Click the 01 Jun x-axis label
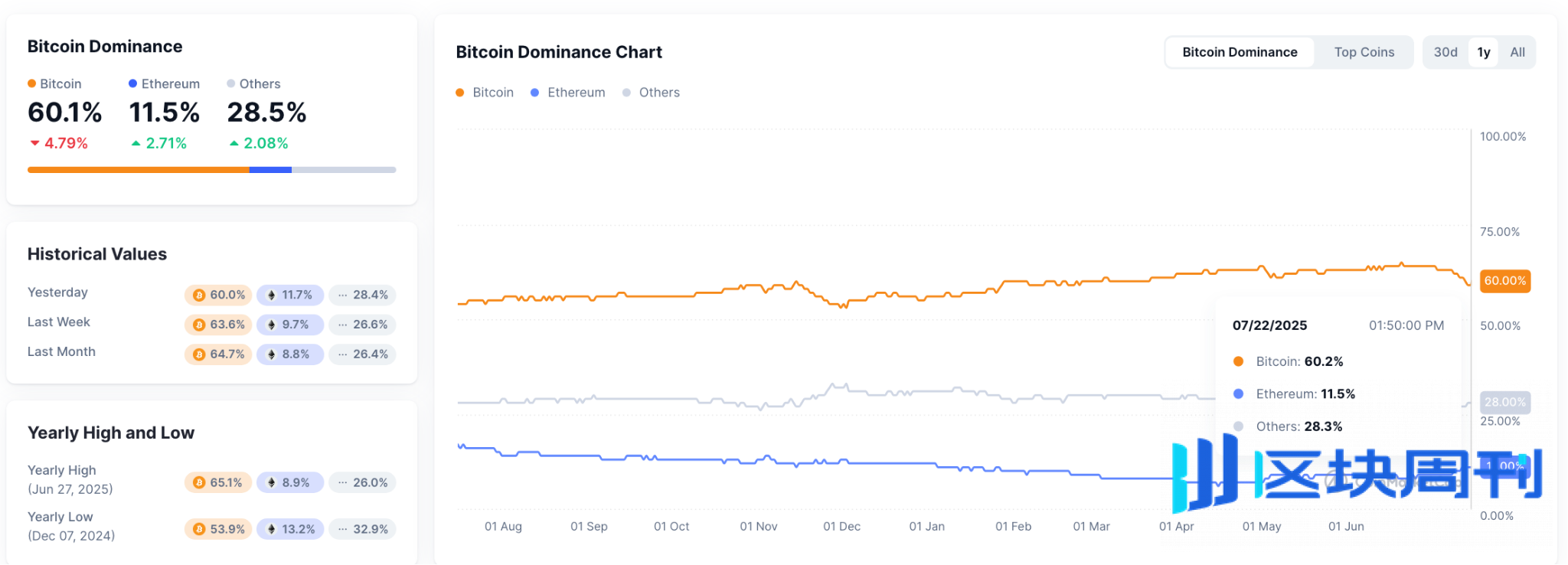The height and width of the screenshot is (565, 1568). coord(1346,527)
